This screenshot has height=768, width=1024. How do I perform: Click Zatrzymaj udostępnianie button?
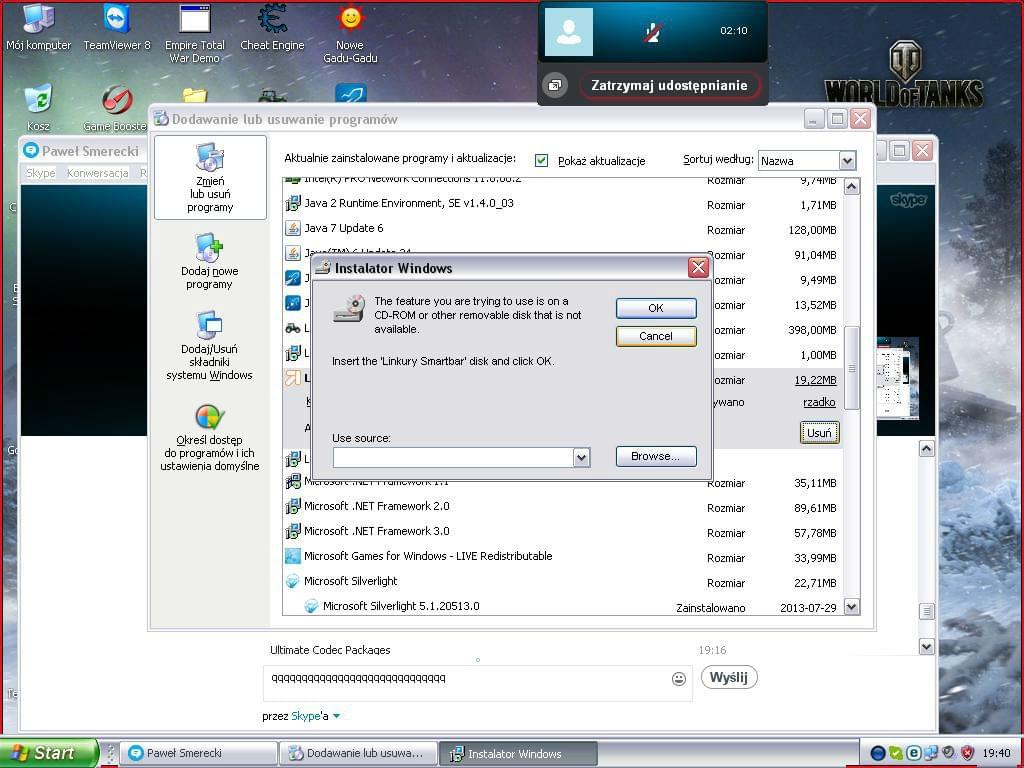tap(669, 86)
